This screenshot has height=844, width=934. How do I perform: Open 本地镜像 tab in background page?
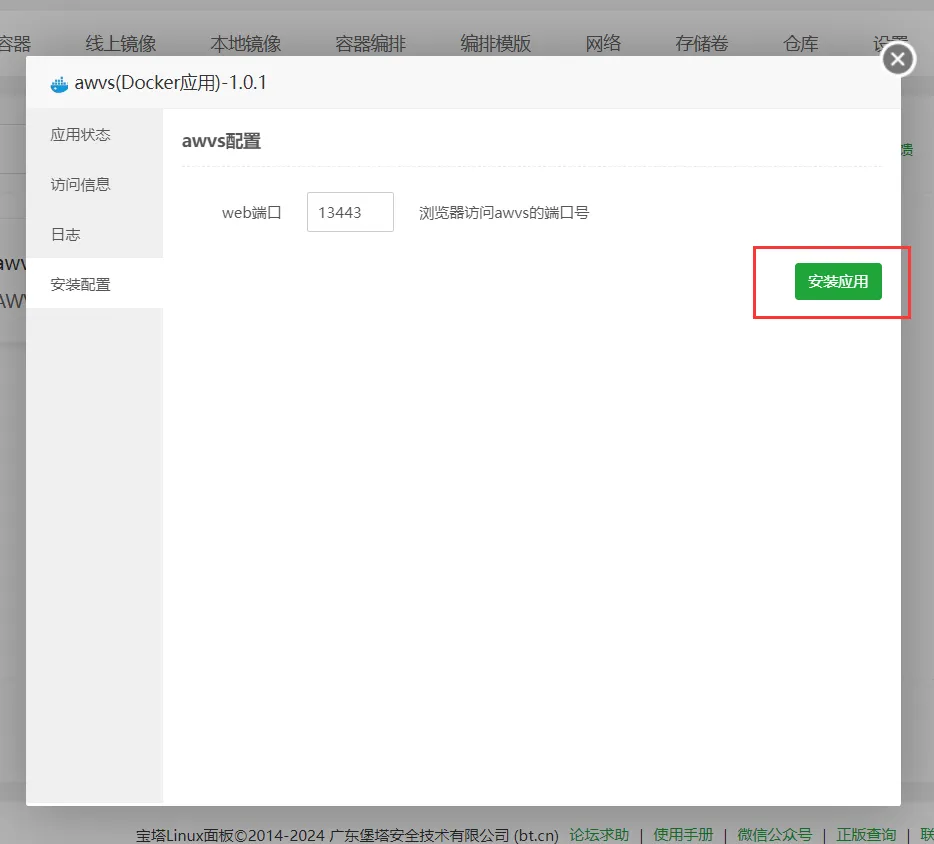[x=245, y=43]
